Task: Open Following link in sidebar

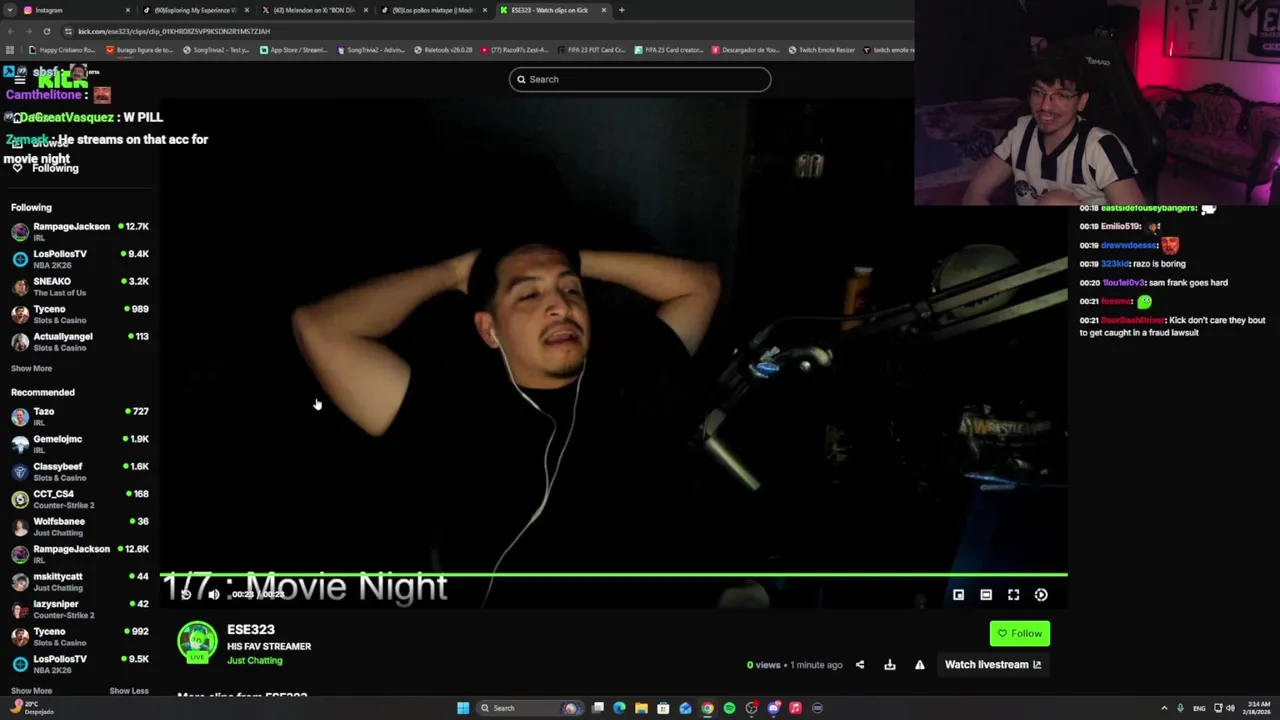Action: tap(46, 168)
